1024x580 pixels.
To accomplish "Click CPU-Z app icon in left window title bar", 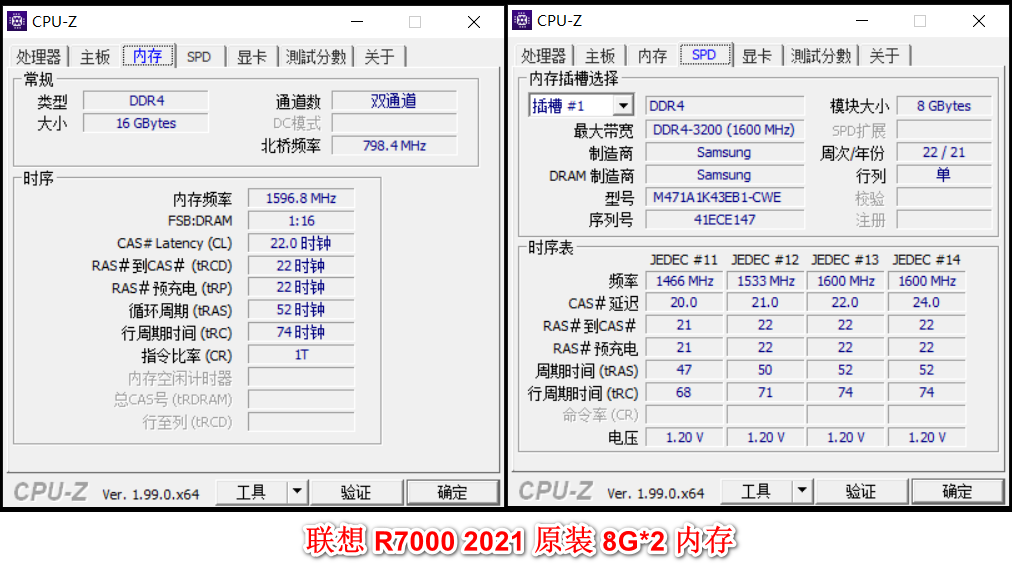I will tap(16, 21).
